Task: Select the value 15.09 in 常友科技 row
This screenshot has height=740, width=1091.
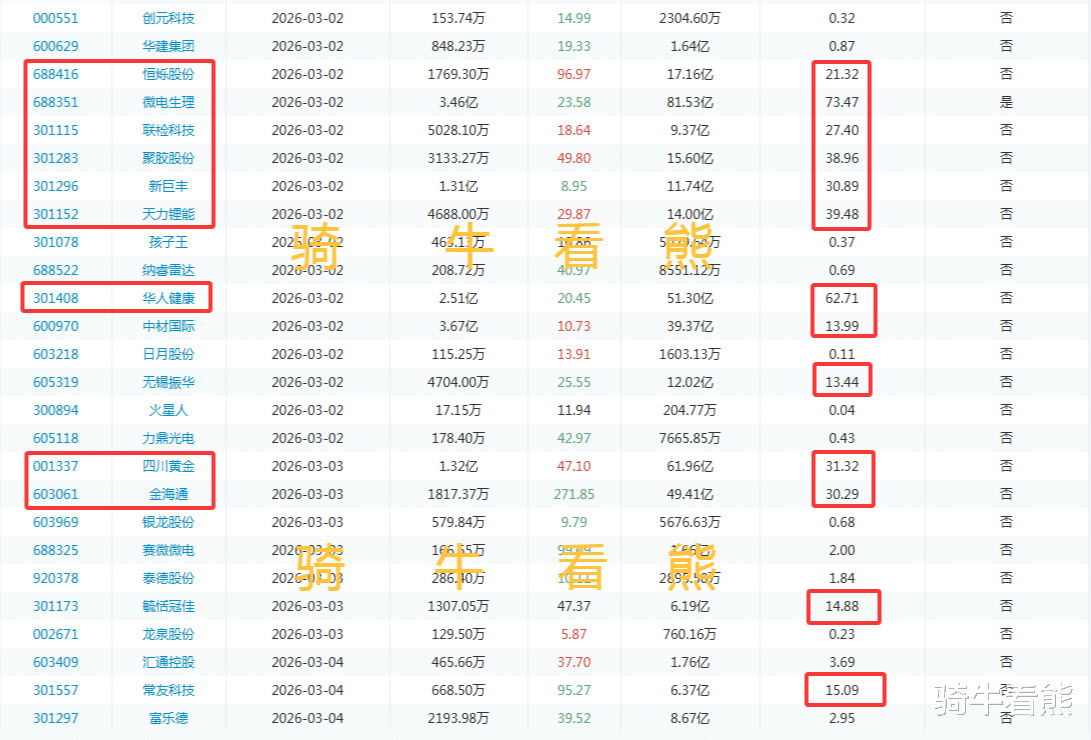Action: pos(842,690)
